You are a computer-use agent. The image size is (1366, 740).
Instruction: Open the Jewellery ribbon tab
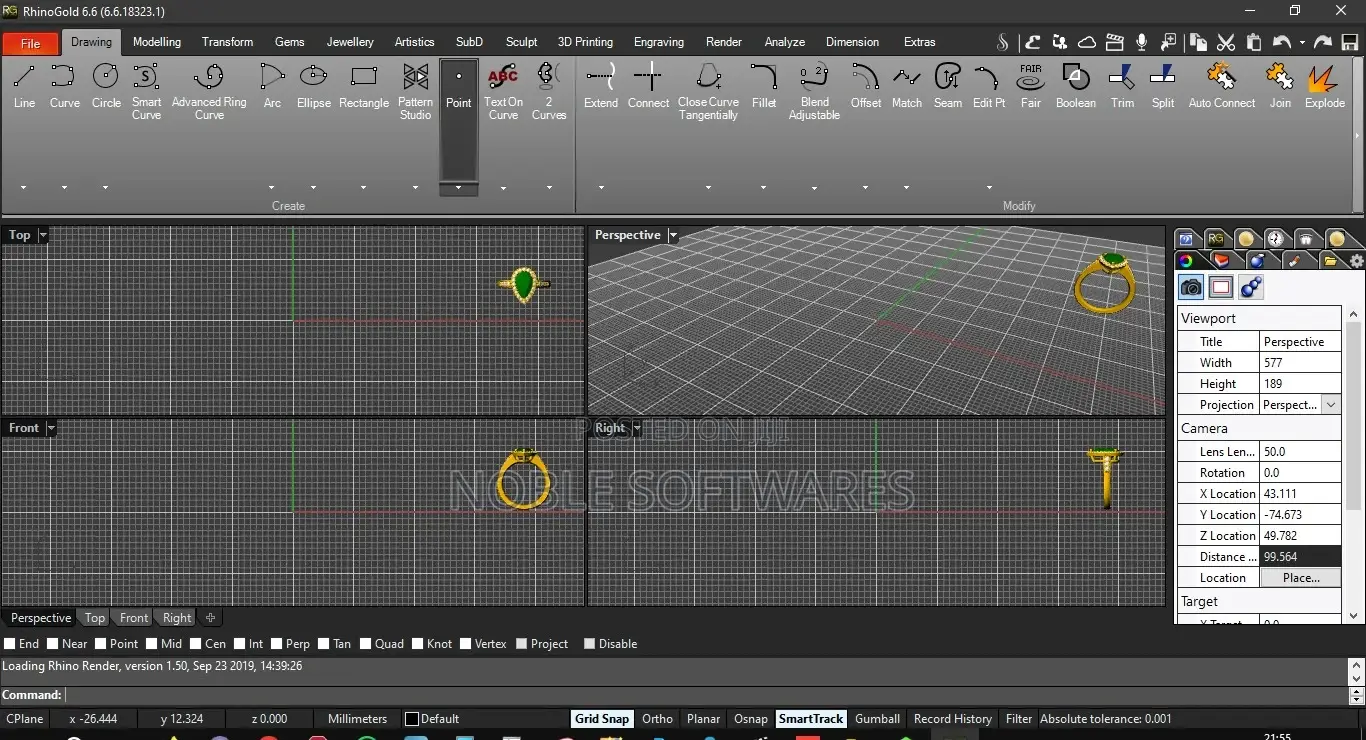point(350,42)
